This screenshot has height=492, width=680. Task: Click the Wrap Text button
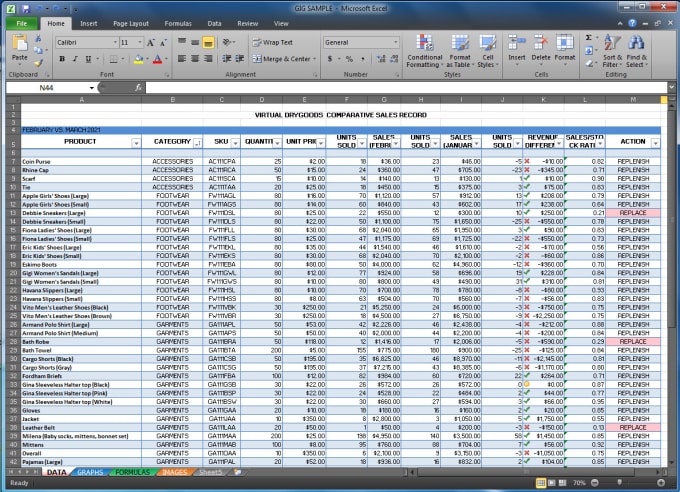click(273, 42)
